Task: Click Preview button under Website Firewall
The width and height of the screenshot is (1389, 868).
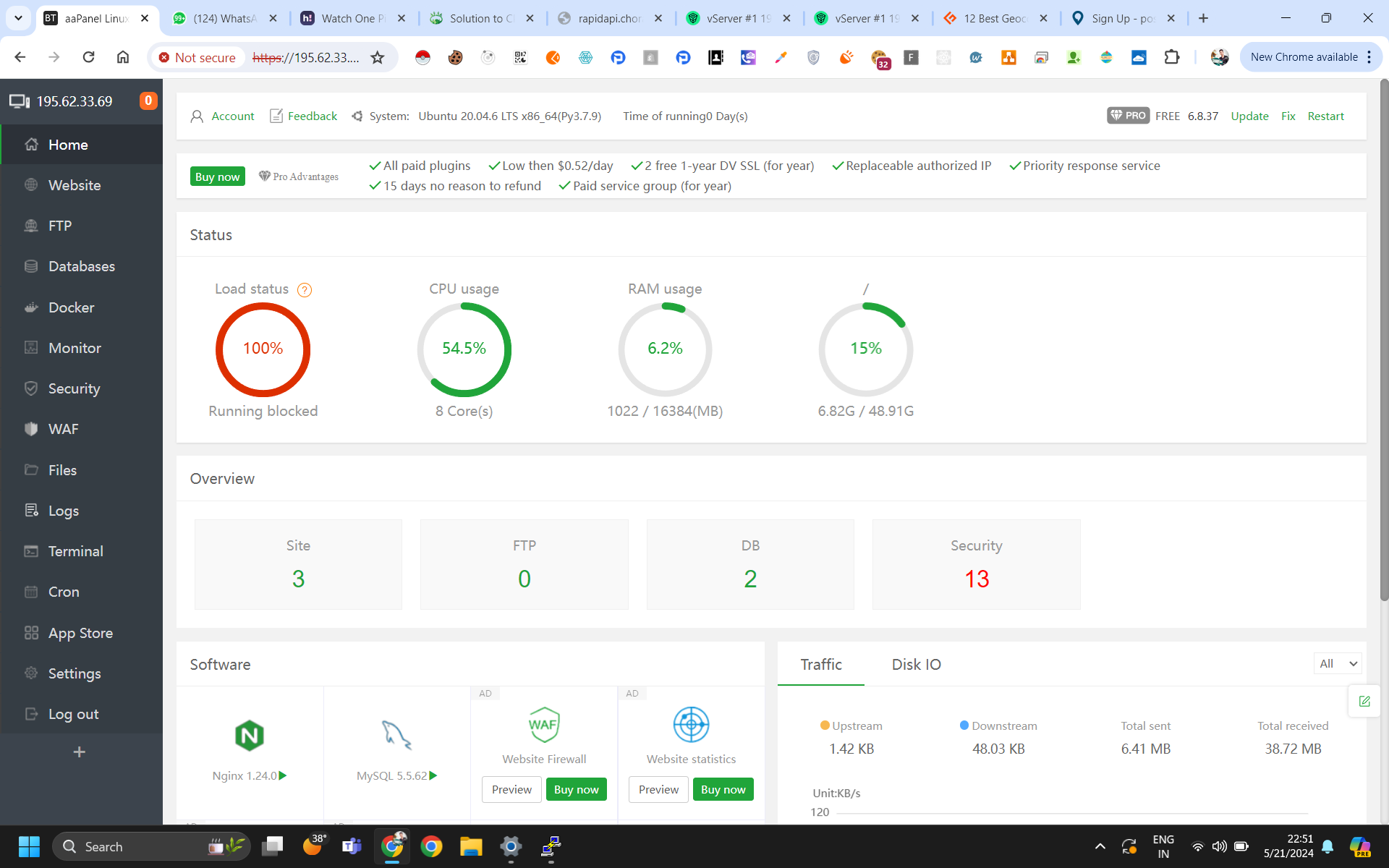Action: pyautogui.click(x=511, y=789)
